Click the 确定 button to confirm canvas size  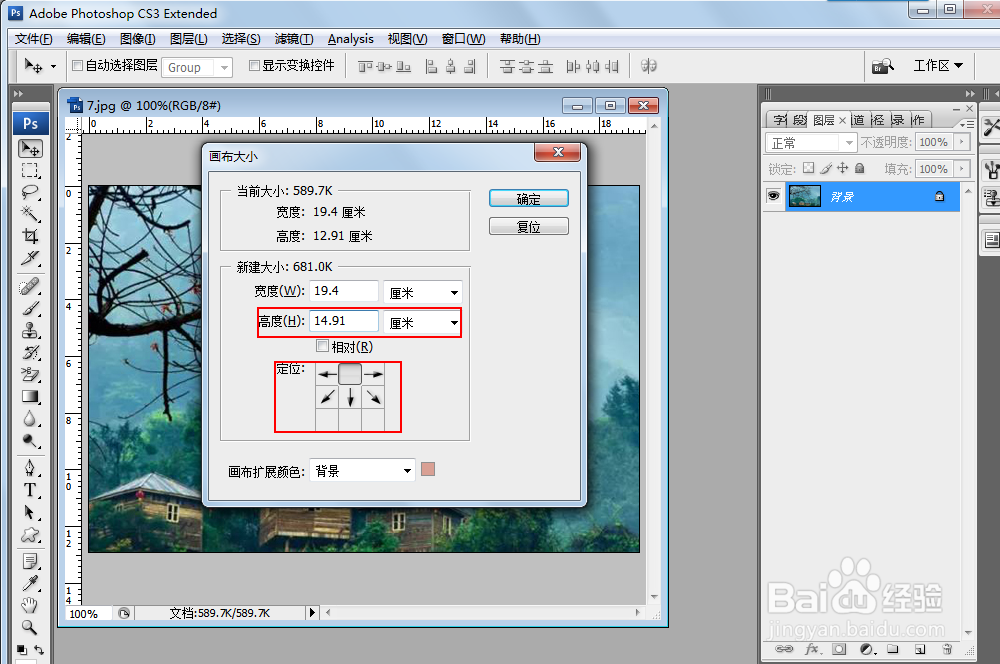528,198
